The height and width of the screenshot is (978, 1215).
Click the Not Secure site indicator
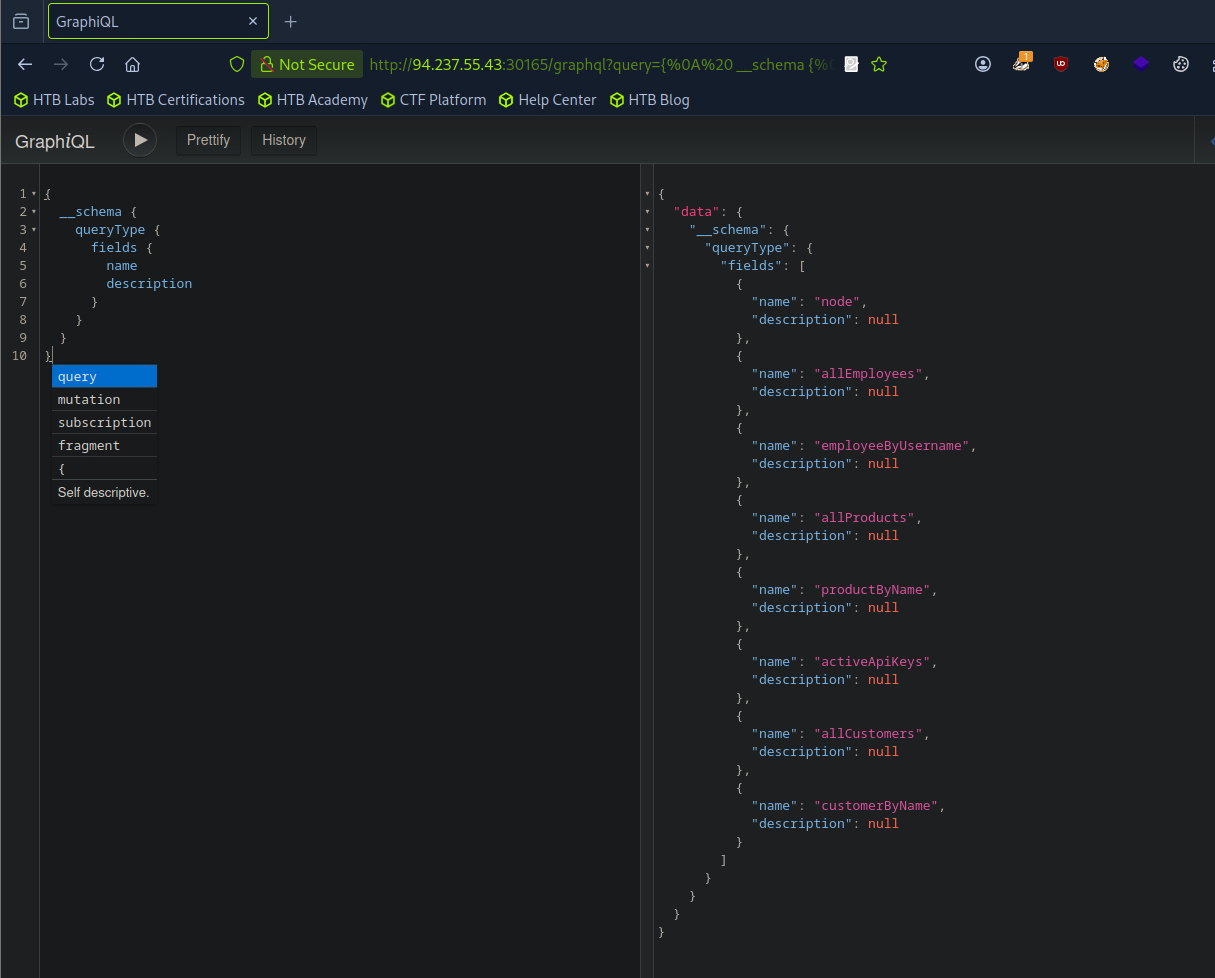307,64
